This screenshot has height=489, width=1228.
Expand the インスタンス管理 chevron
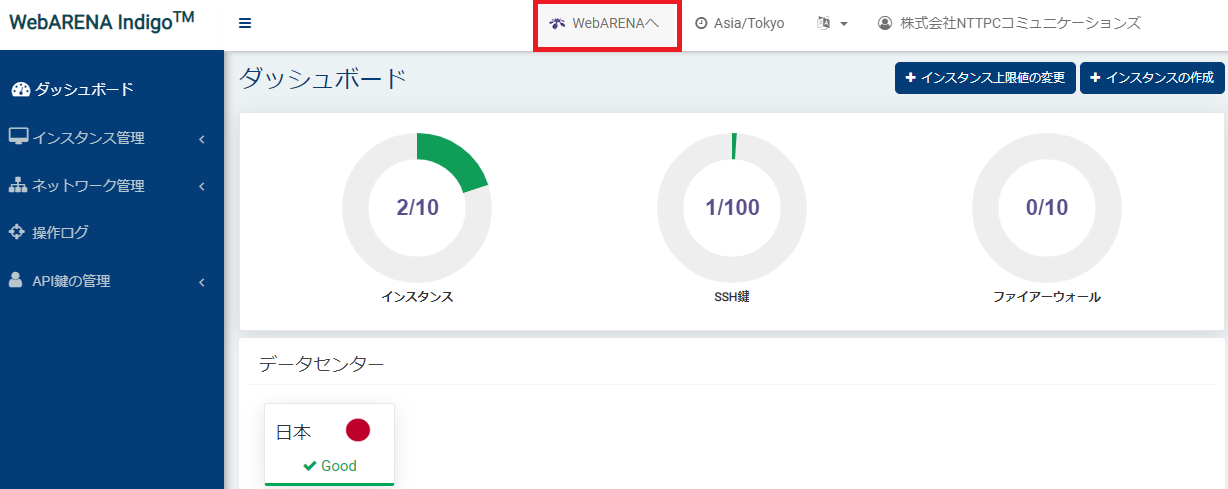point(202,139)
